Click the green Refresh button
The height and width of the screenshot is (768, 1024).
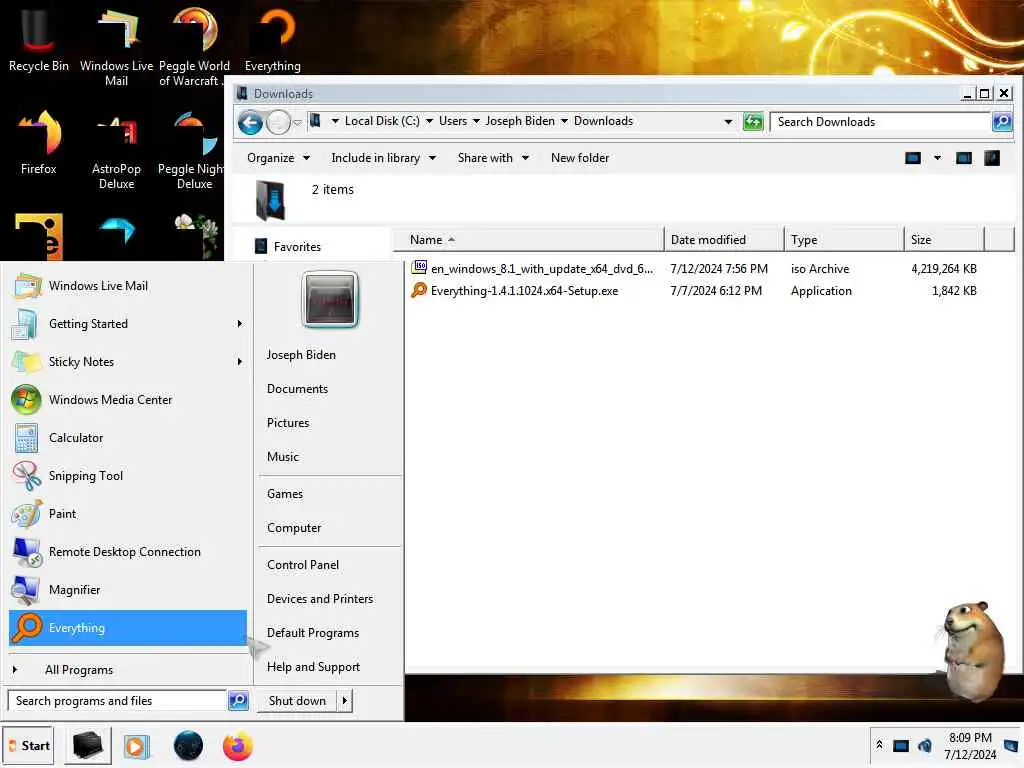753,121
